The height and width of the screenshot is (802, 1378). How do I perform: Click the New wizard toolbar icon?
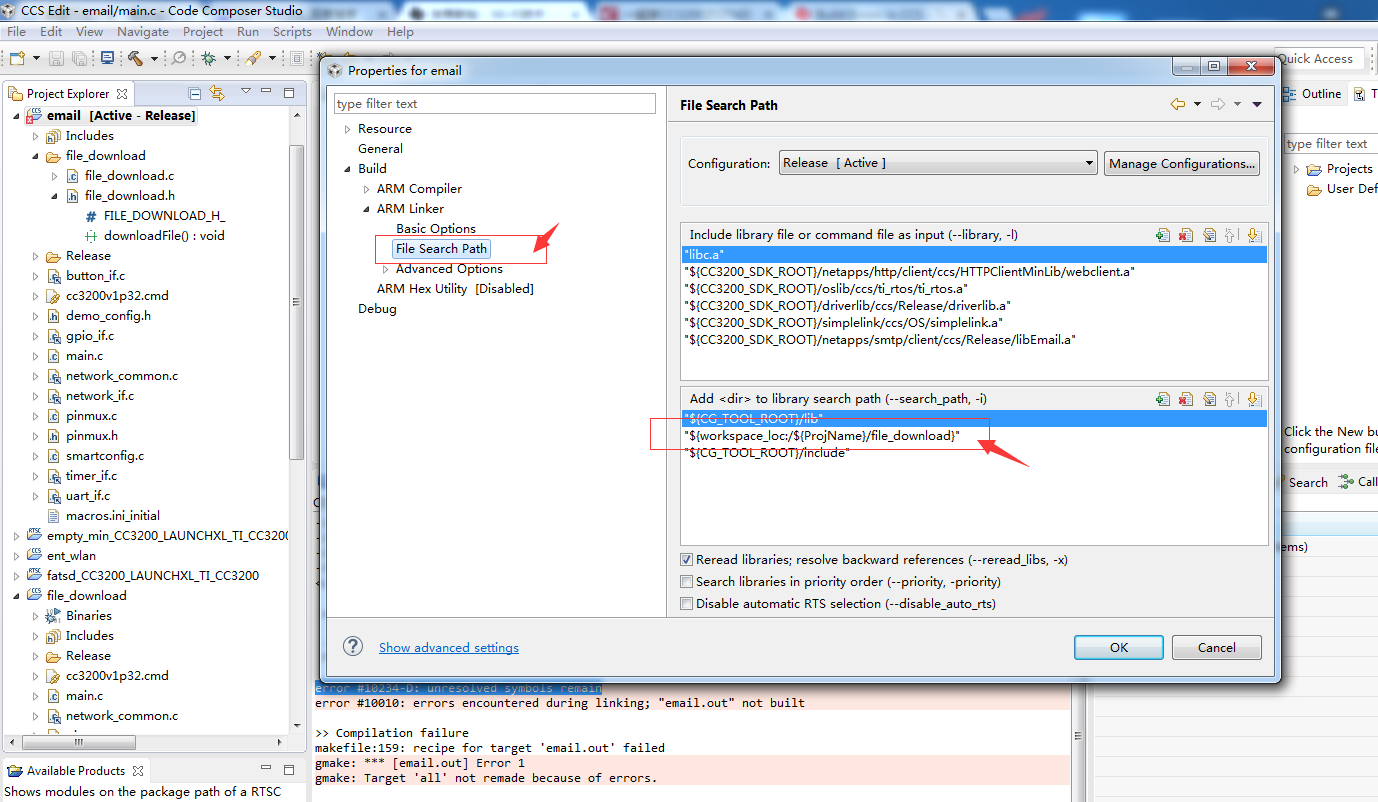click(x=17, y=59)
